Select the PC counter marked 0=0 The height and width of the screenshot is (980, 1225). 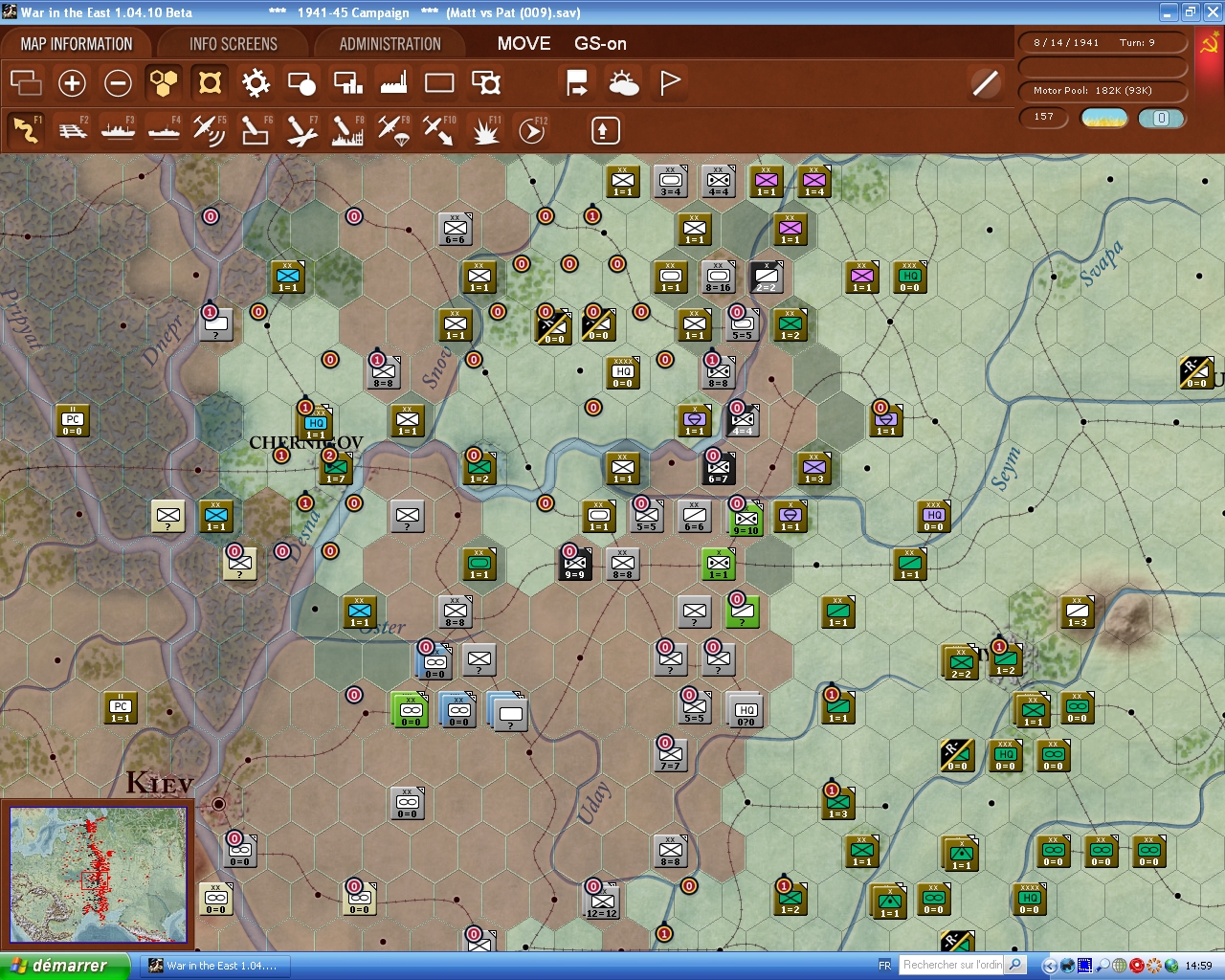point(73,420)
